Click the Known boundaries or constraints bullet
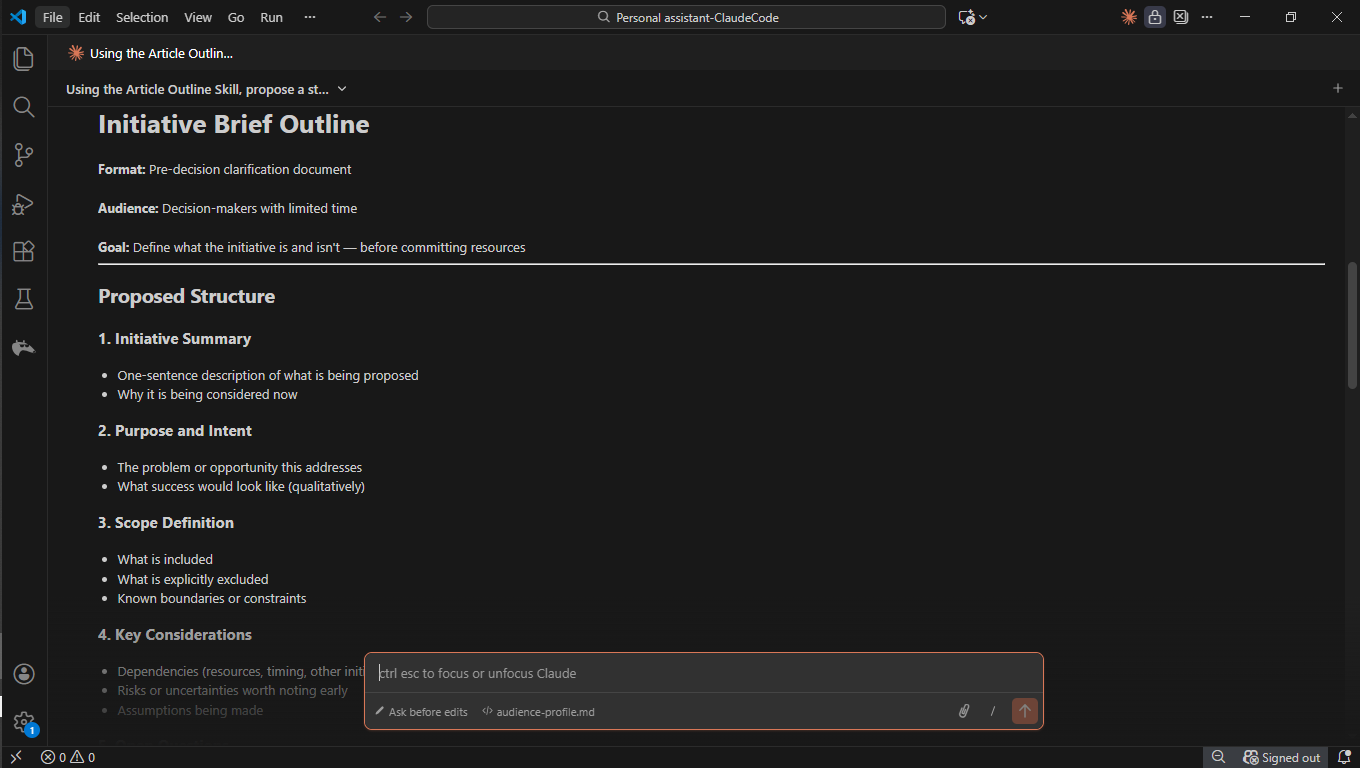The height and width of the screenshot is (768, 1360). tap(212, 598)
